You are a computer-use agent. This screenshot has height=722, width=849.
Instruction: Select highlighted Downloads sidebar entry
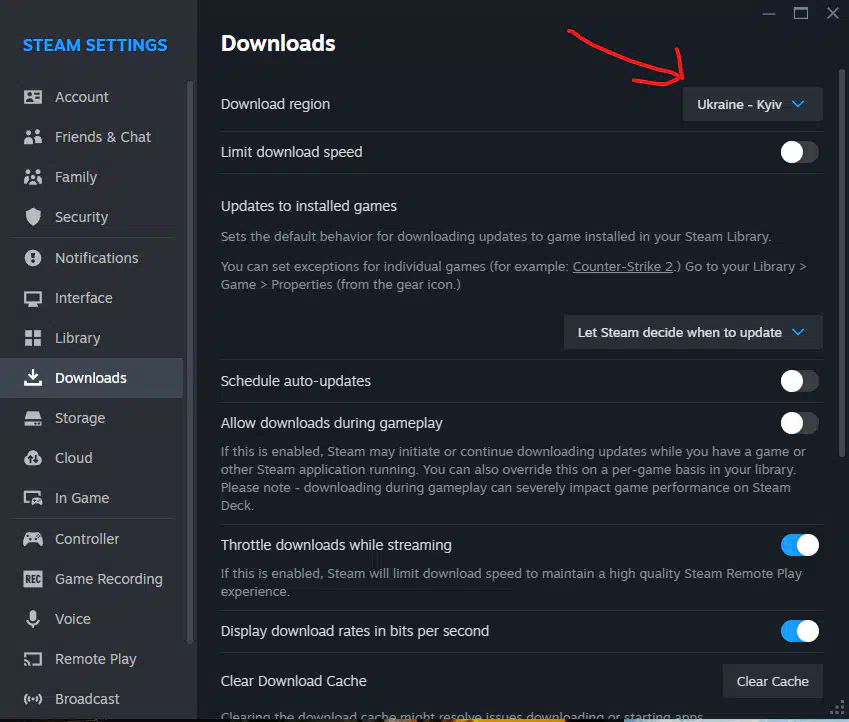(x=92, y=378)
